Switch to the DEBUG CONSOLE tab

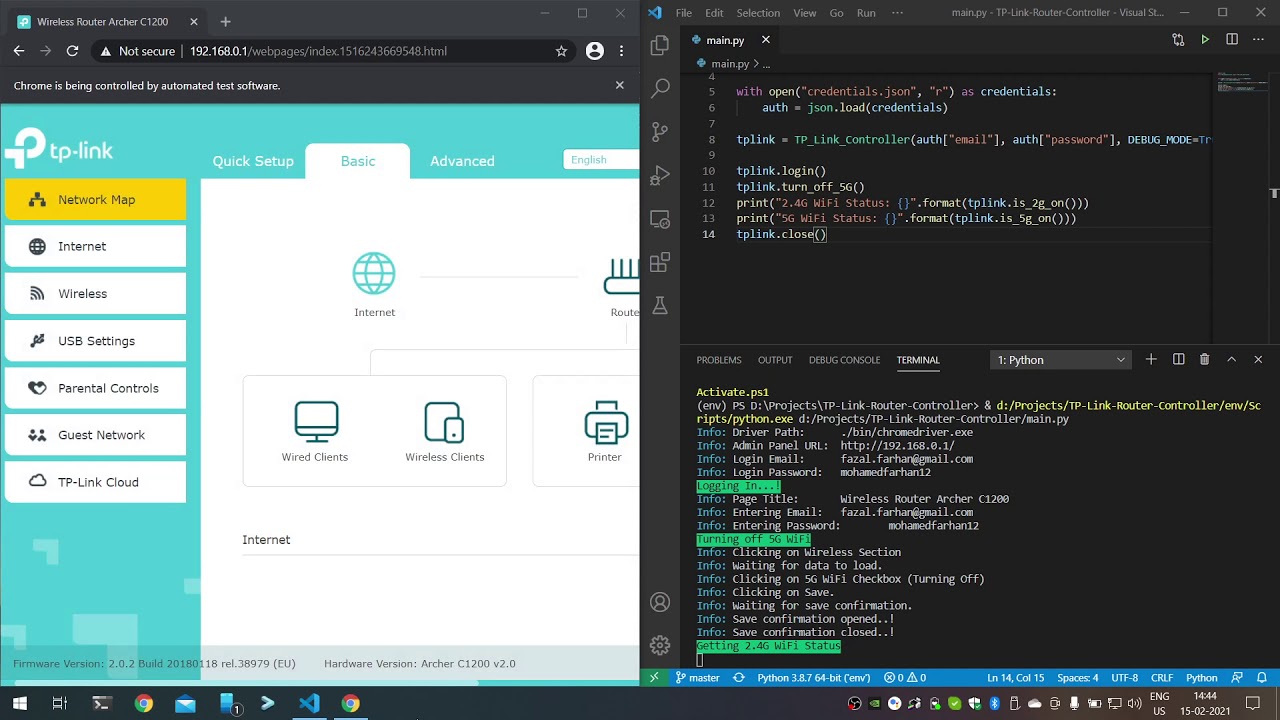pos(844,360)
